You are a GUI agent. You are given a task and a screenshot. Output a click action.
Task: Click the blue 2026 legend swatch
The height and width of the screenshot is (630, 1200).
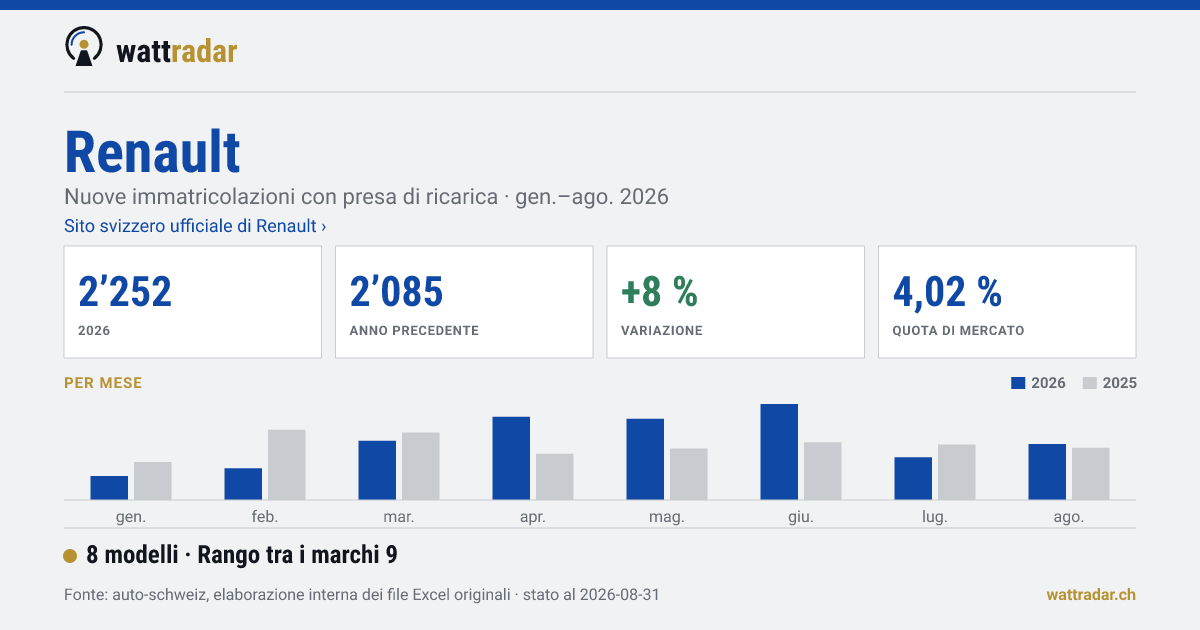tap(1019, 383)
